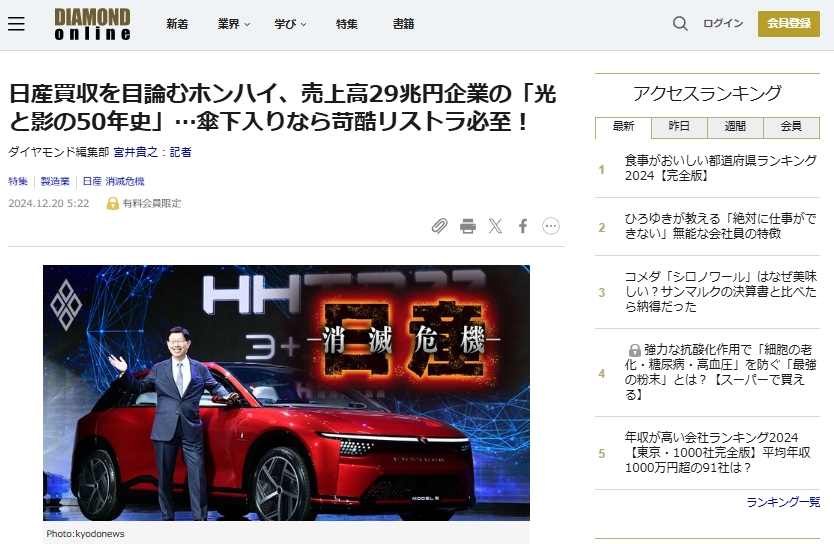This screenshot has width=834, height=544.
Task: Click ダイヤモンド編集部 text
Action: tap(59, 152)
